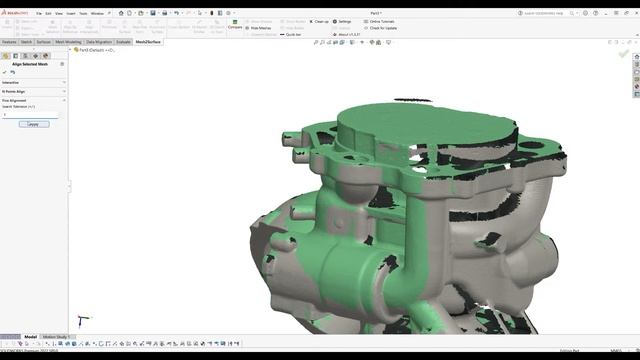
Task: Click Hide Meshes in the ribbon
Action: (258, 28)
